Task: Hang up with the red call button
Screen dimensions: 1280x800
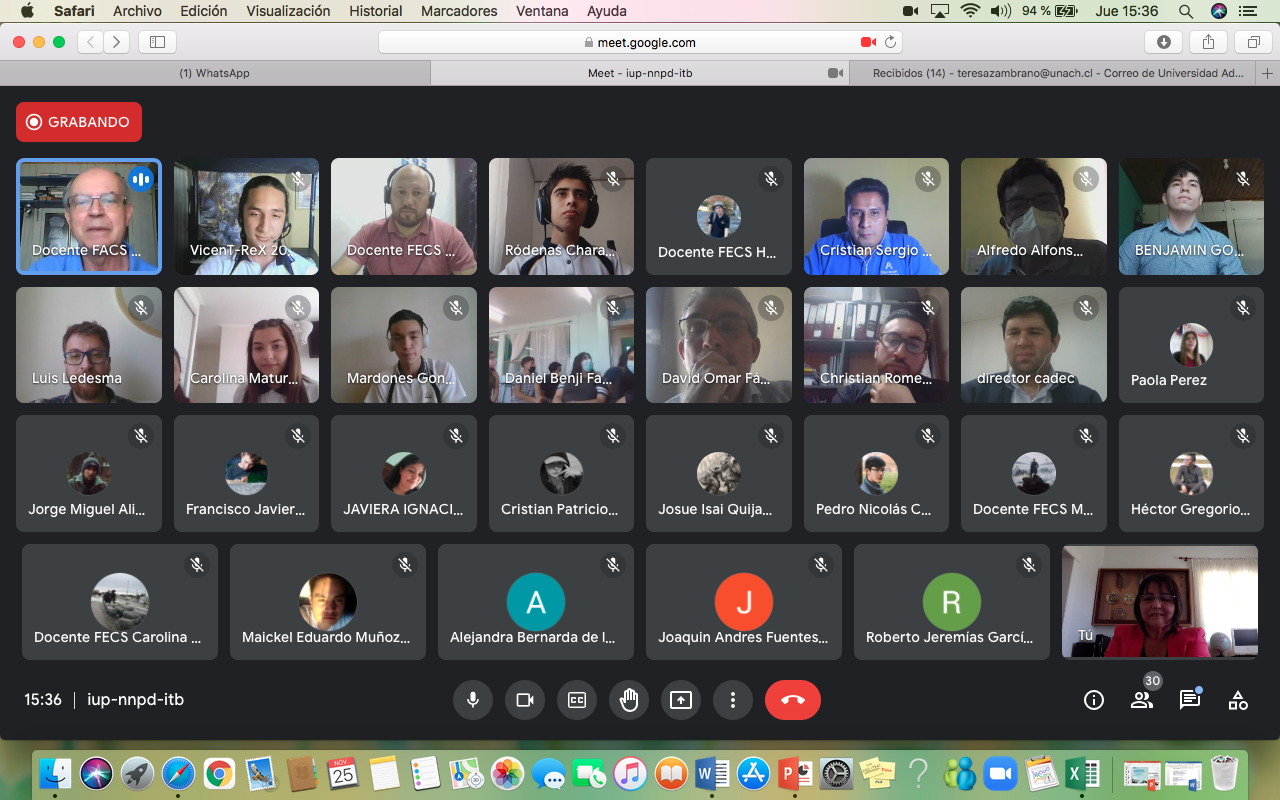Action: 792,700
